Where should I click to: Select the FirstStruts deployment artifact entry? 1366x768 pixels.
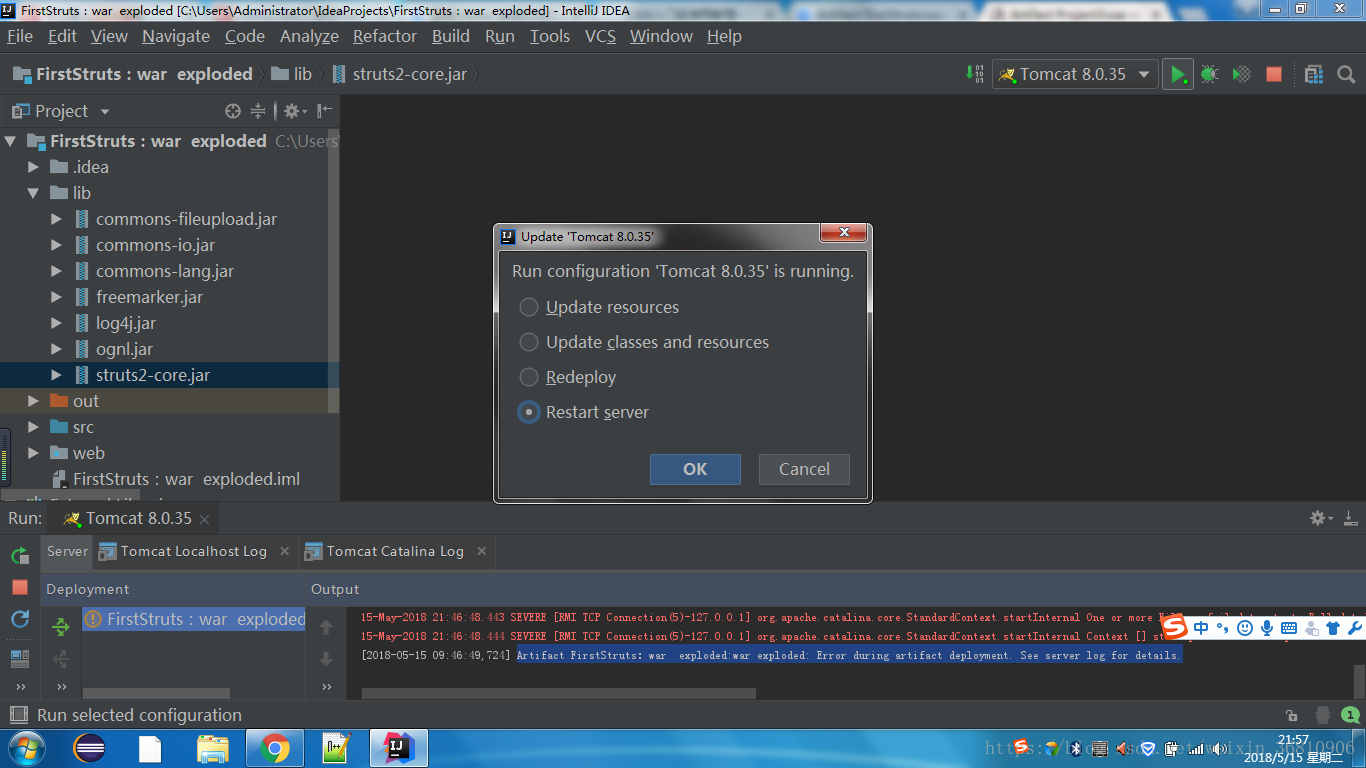pos(194,619)
